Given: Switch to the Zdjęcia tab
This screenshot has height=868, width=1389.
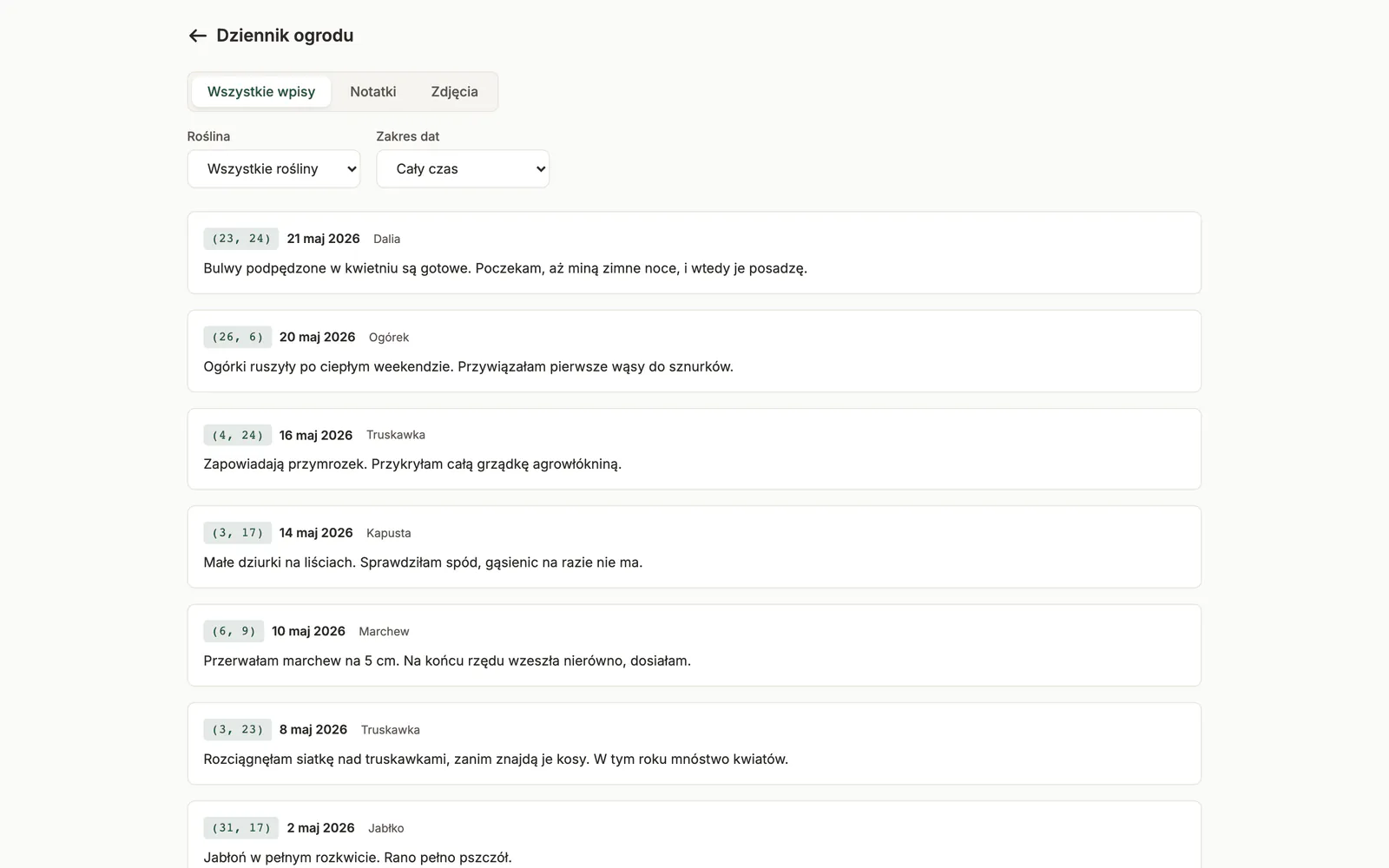Looking at the screenshot, I should [454, 92].
